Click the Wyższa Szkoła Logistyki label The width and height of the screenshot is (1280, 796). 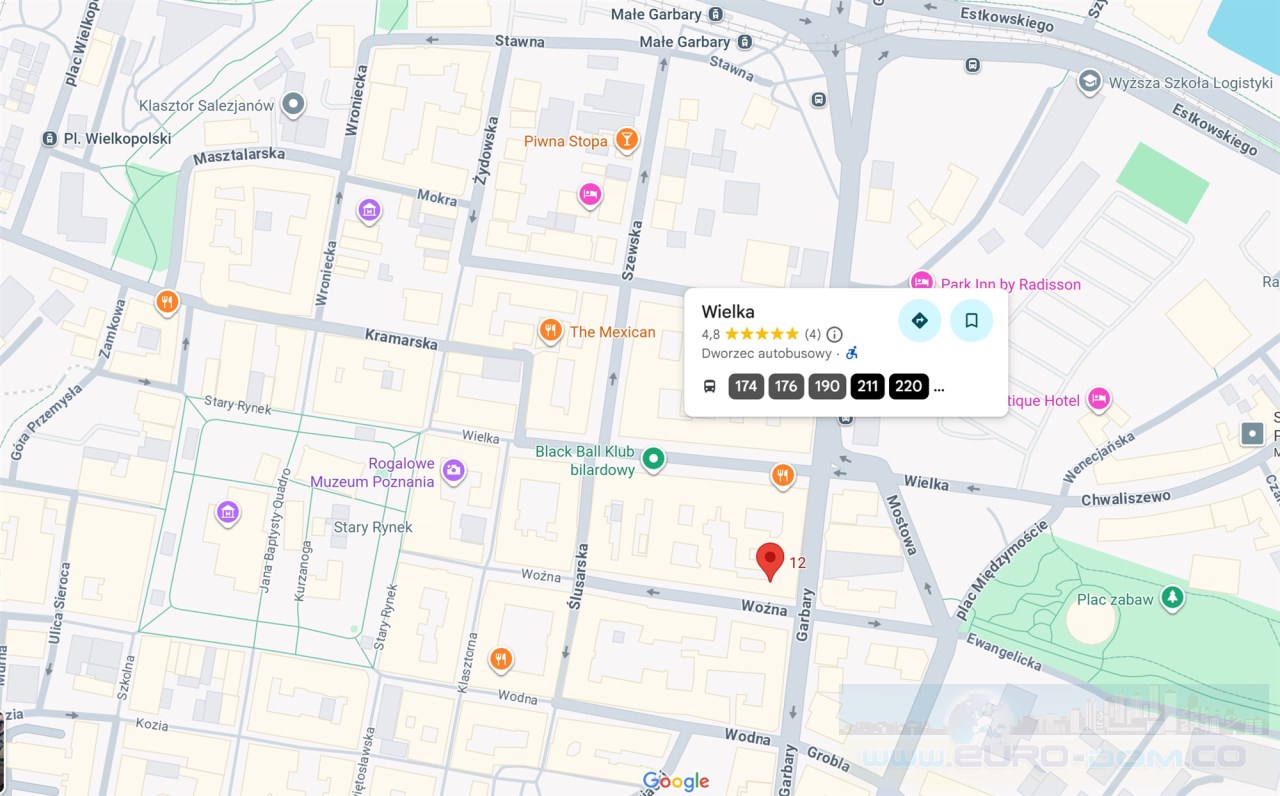coord(1190,83)
